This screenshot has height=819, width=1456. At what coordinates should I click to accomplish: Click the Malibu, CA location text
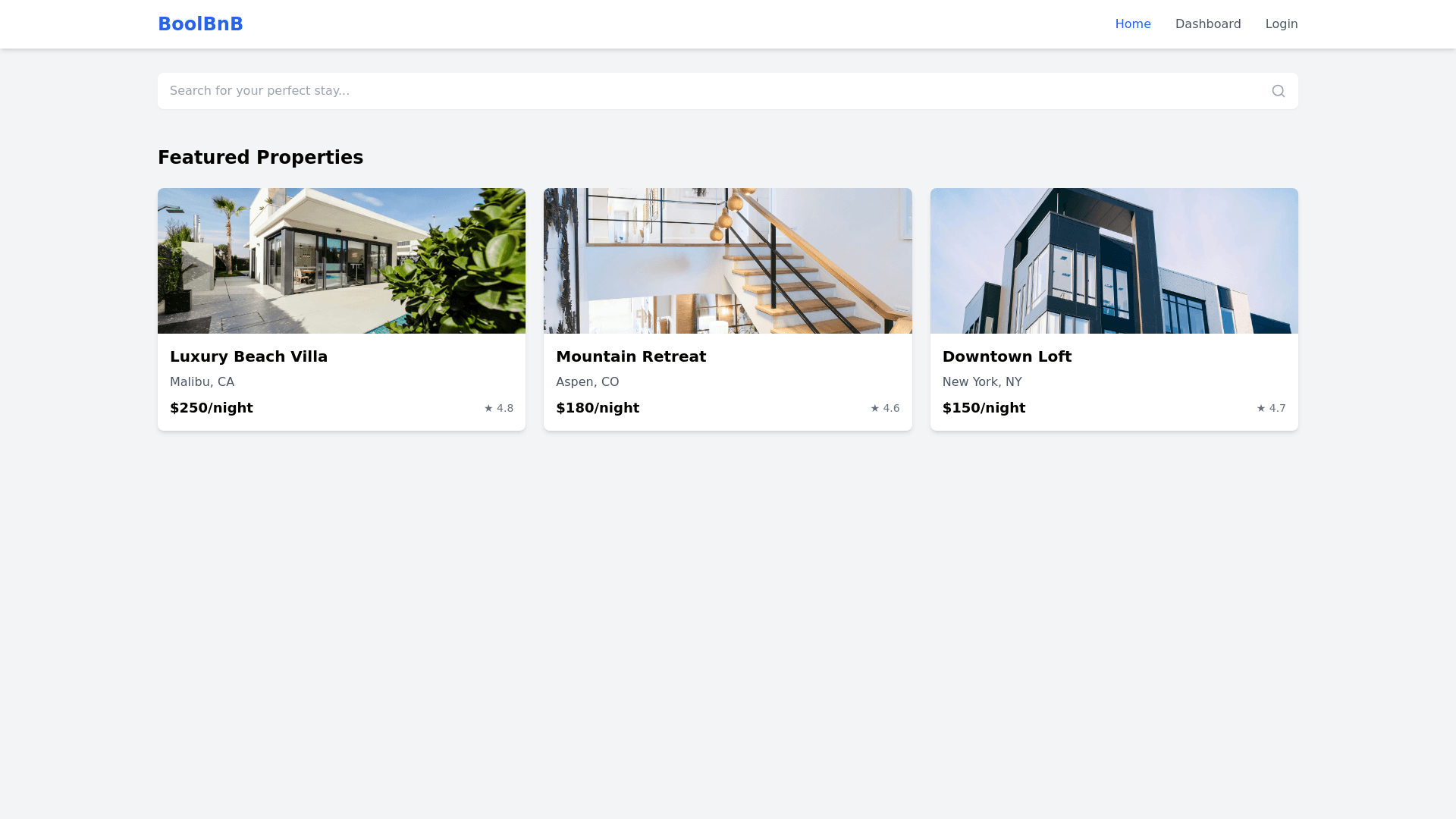click(x=202, y=382)
